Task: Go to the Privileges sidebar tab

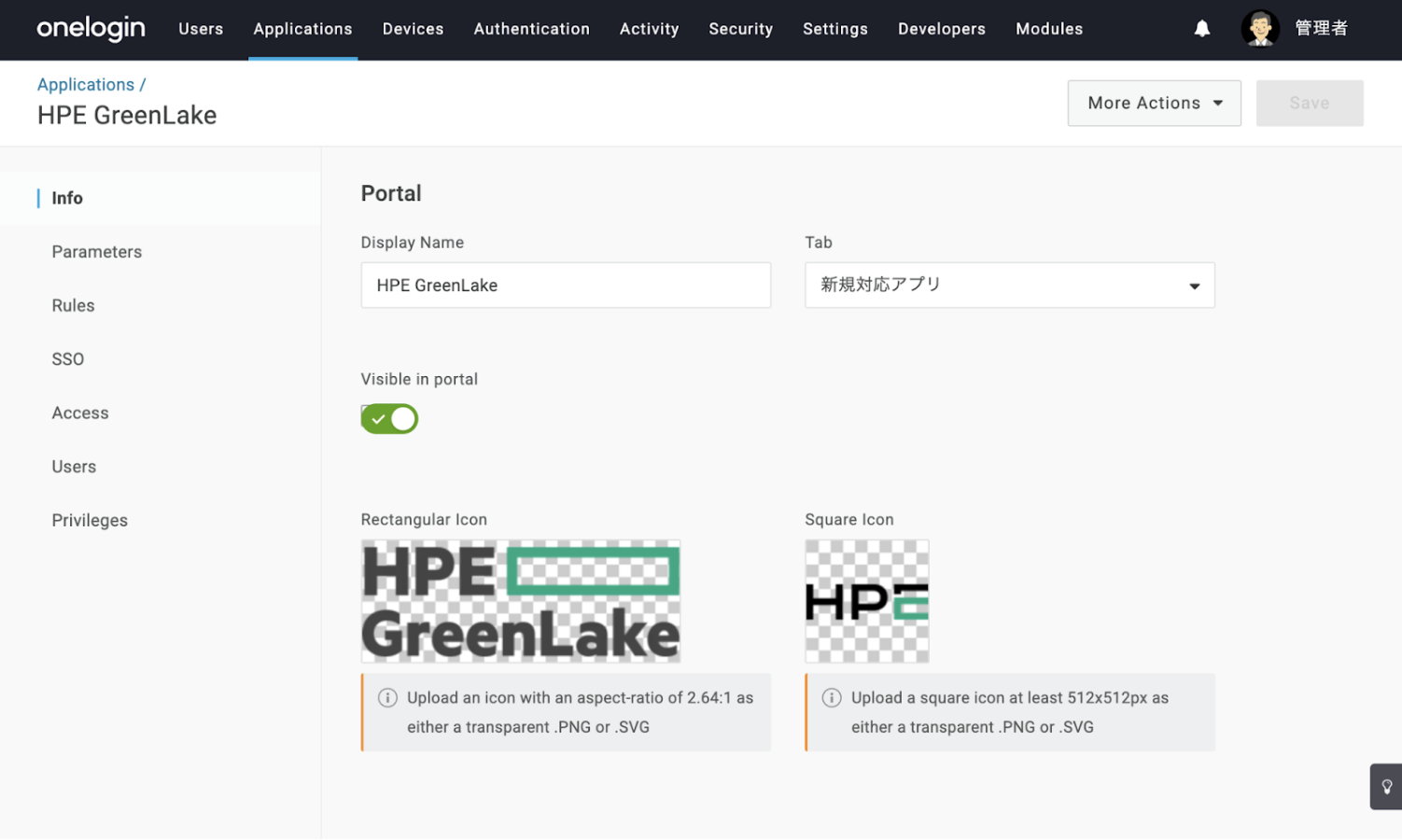Action: pos(90,521)
